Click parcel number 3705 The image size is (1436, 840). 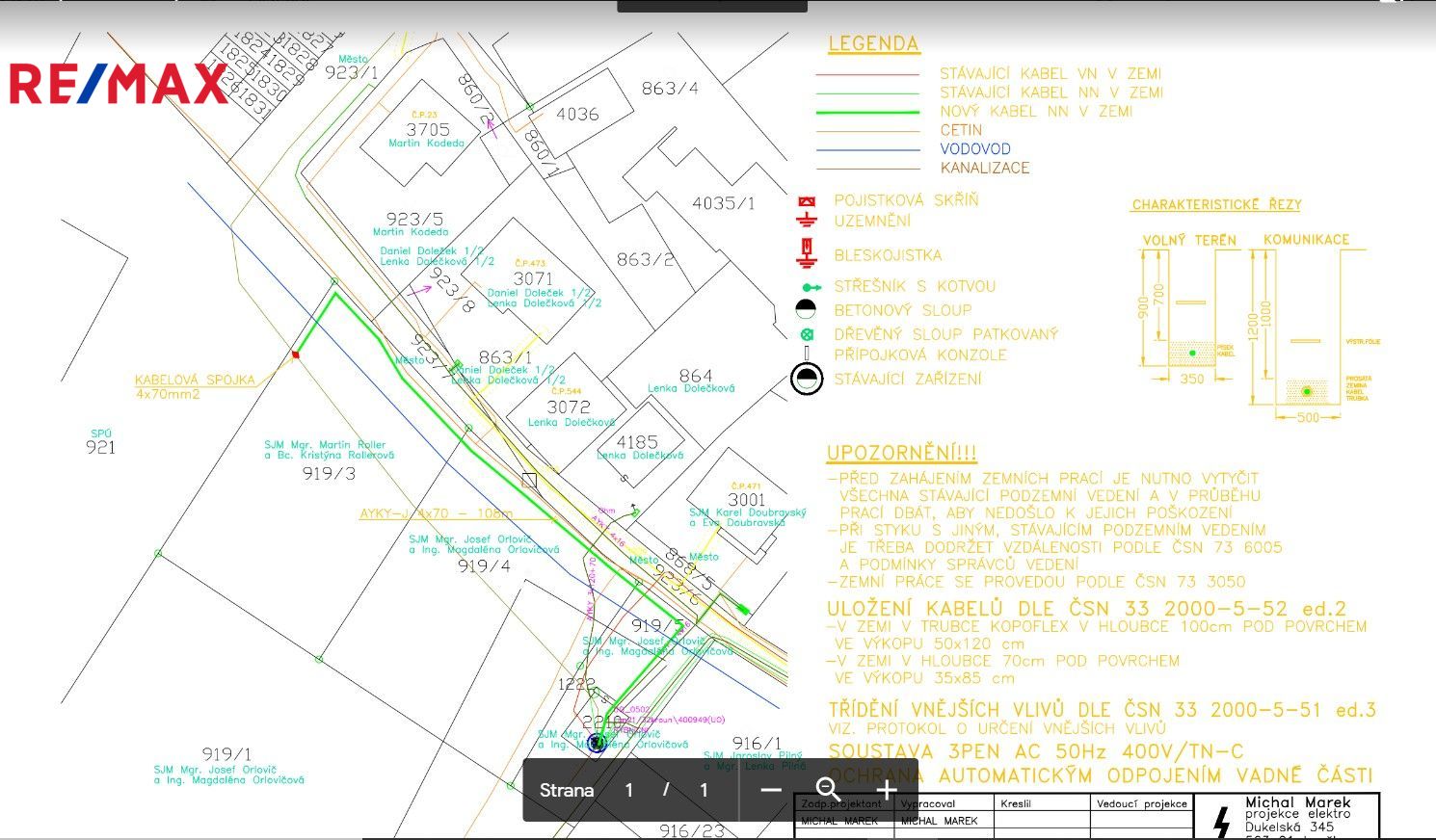click(427, 129)
